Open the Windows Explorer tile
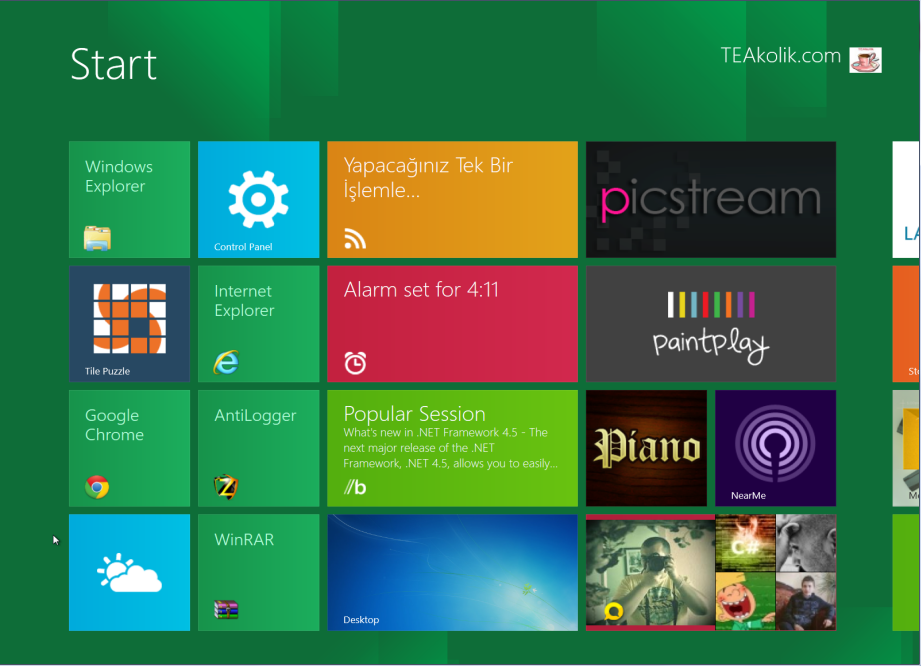The image size is (921, 666). (x=129, y=199)
